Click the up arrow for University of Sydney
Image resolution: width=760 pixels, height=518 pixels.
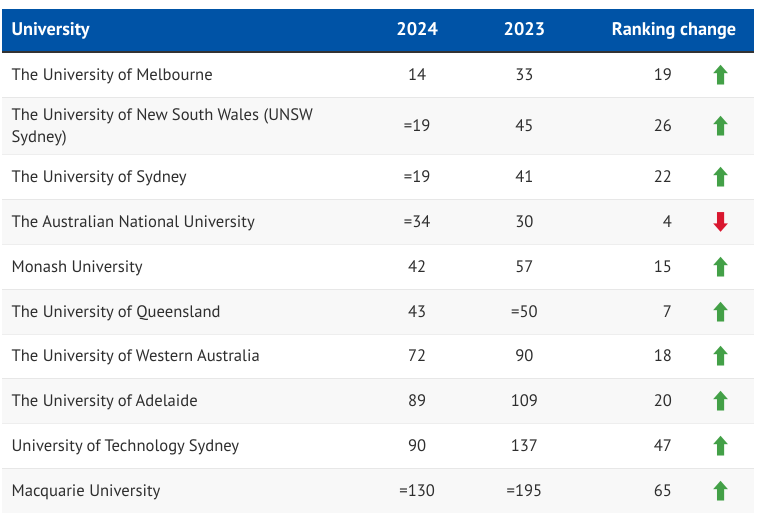pos(720,177)
